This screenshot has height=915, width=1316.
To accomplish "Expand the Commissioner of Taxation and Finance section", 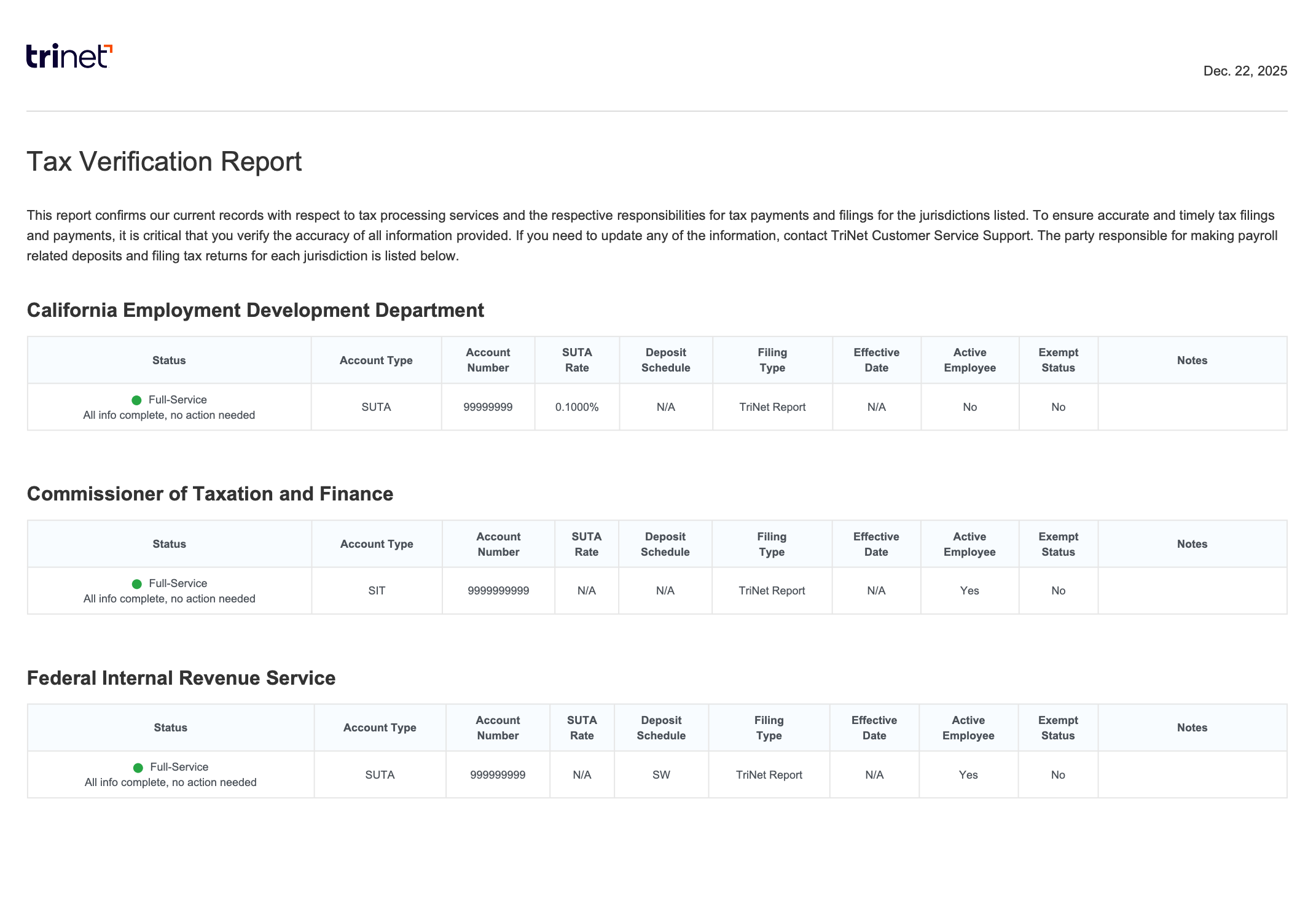I will coord(210,494).
